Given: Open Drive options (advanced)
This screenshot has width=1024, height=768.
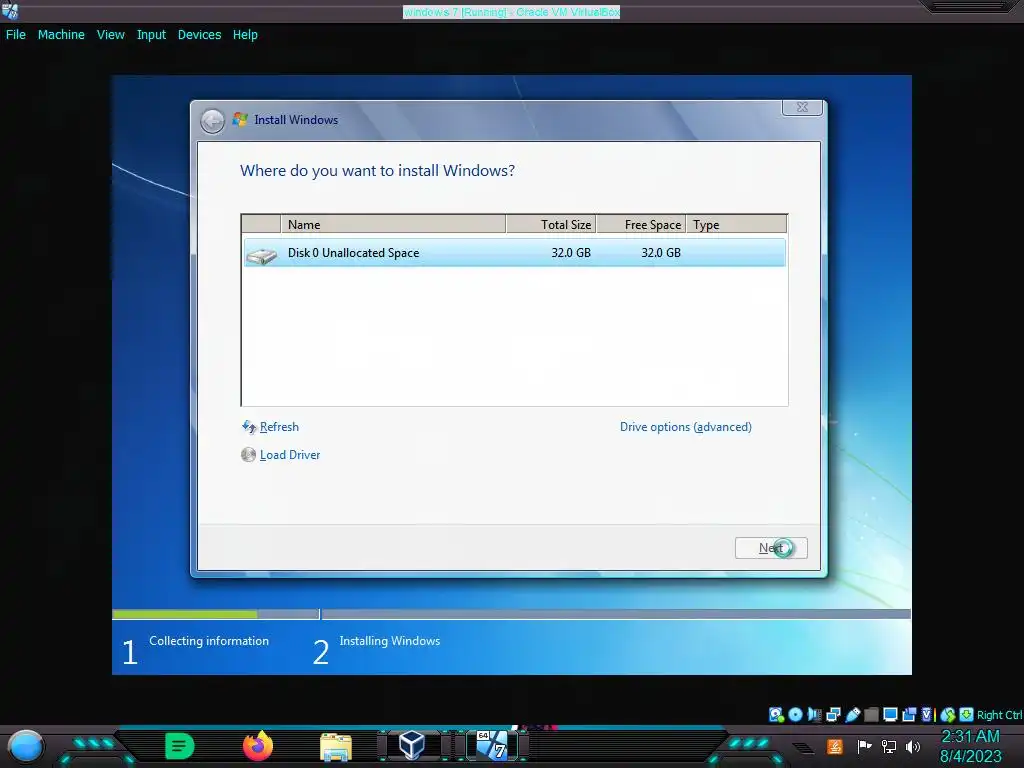Looking at the screenshot, I should pyautogui.click(x=686, y=426).
